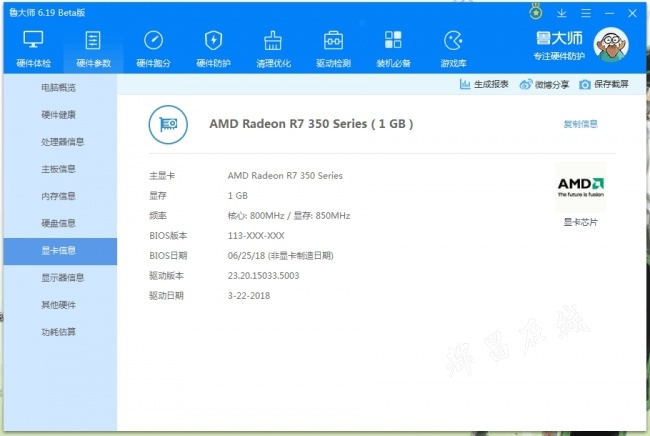Click the 主显卡 value AMD Radeon R7 350 Series
The width and height of the screenshot is (650, 436).
point(285,176)
